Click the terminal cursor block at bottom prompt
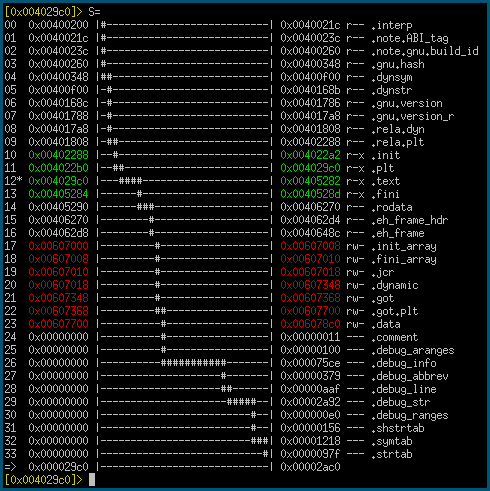490x491 pixels. [x=92, y=480]
